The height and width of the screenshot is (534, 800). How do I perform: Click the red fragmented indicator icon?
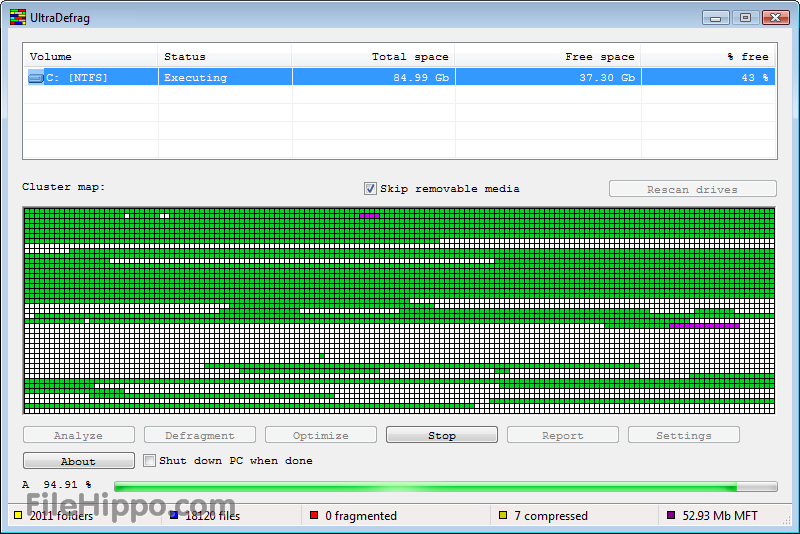click(x=314, y=516)
